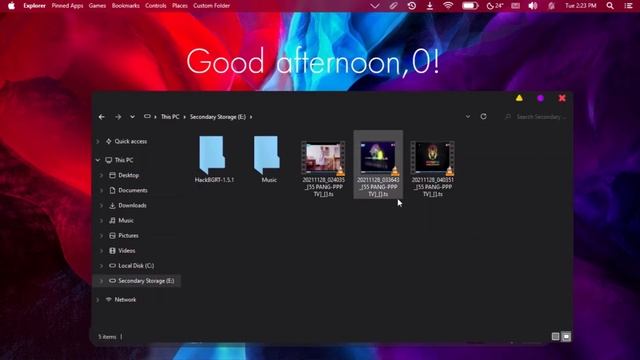Open the Wi-Fi status icon
The height and width of the screenshot is (360, 640).
coord(448,6)
